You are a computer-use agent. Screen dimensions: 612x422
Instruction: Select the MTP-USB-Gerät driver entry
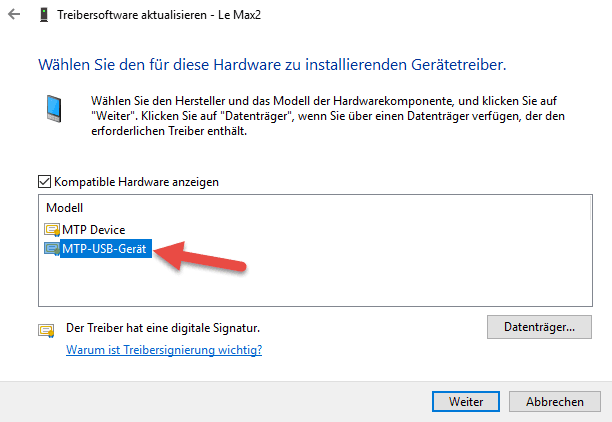[104, 249]
